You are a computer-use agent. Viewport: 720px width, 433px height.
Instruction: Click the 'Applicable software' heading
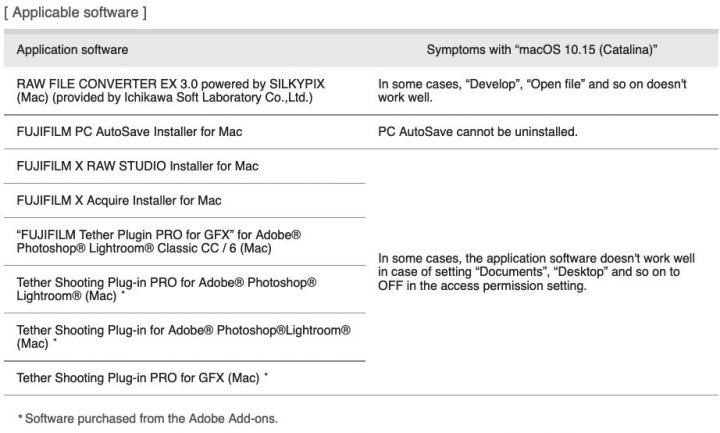pos(76,12)
